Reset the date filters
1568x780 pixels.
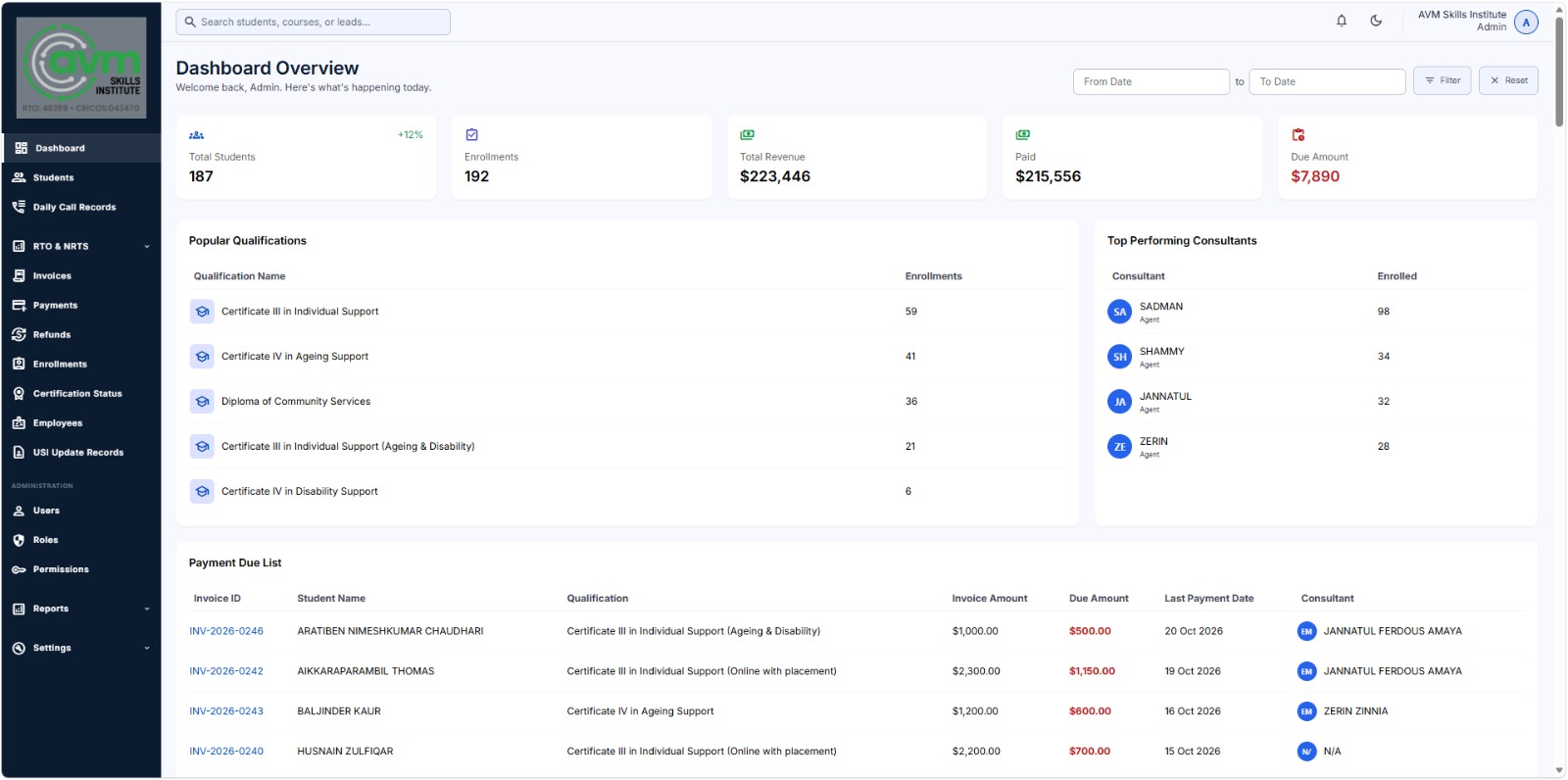[1508, 80]
